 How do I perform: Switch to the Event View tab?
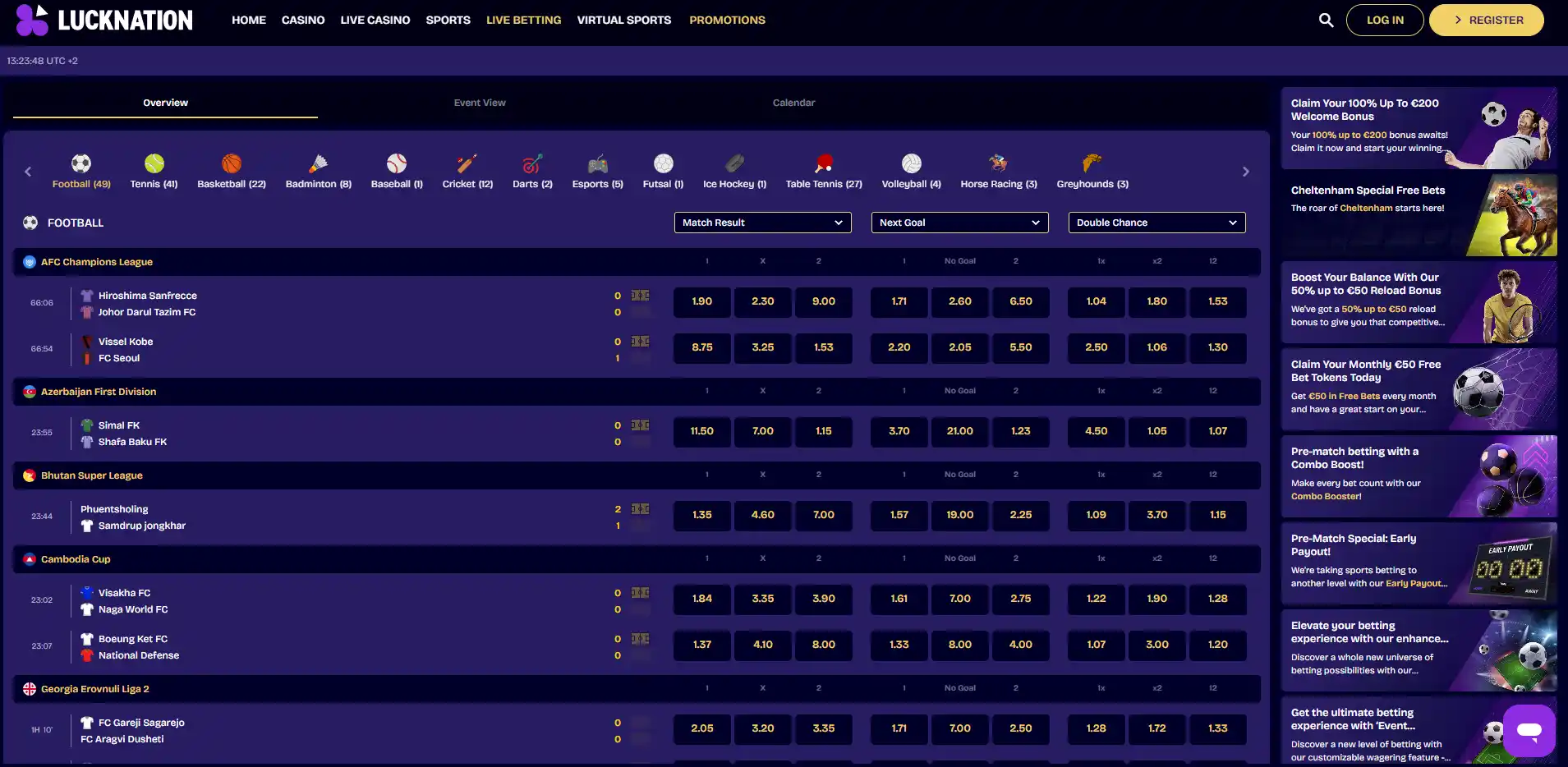(x=480, y=103)
